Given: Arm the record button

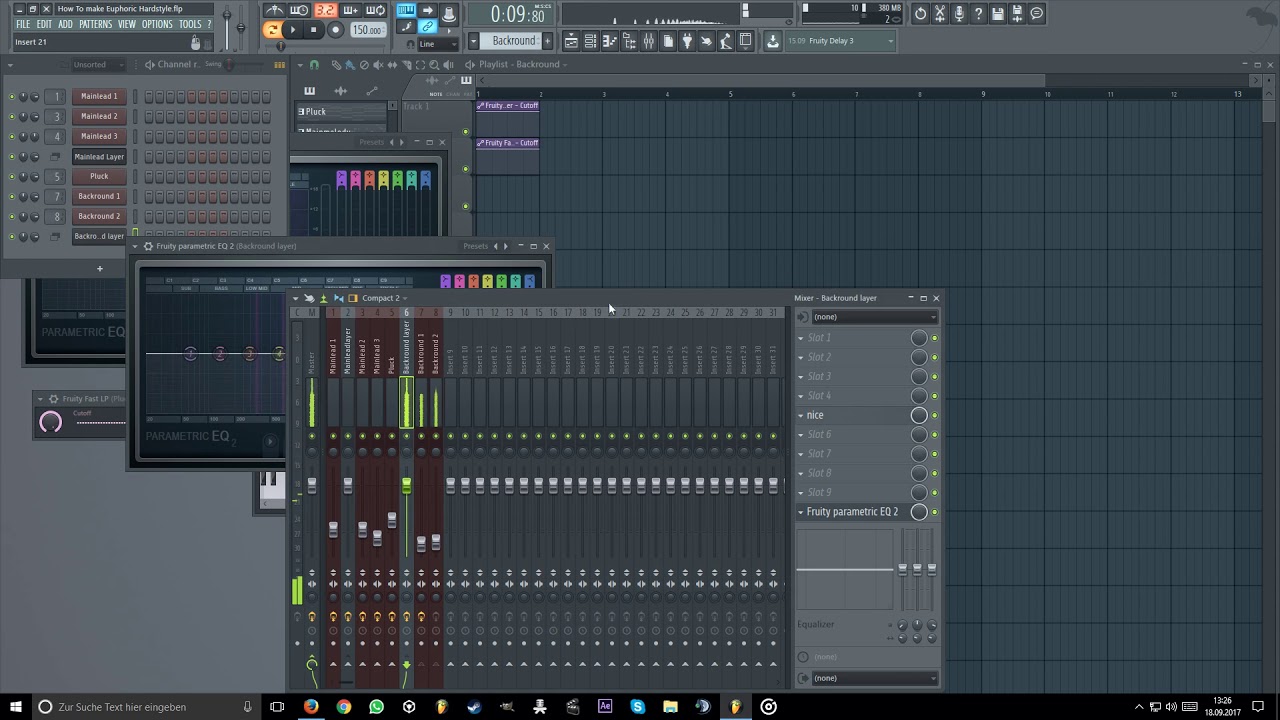Looking at the screenshot, I should 335,30.
